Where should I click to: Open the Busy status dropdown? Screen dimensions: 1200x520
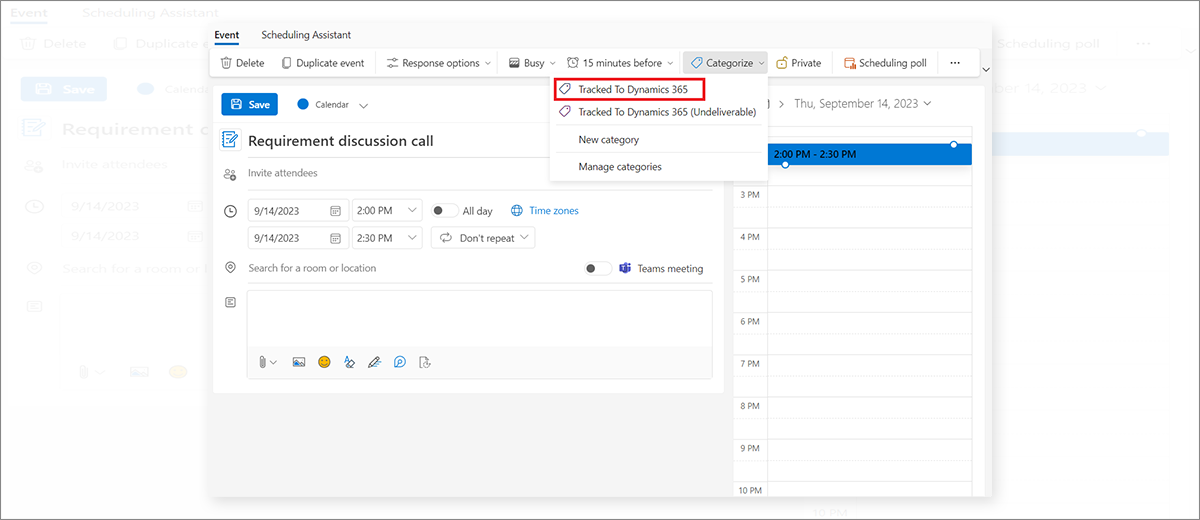click(x=531, y=63)
